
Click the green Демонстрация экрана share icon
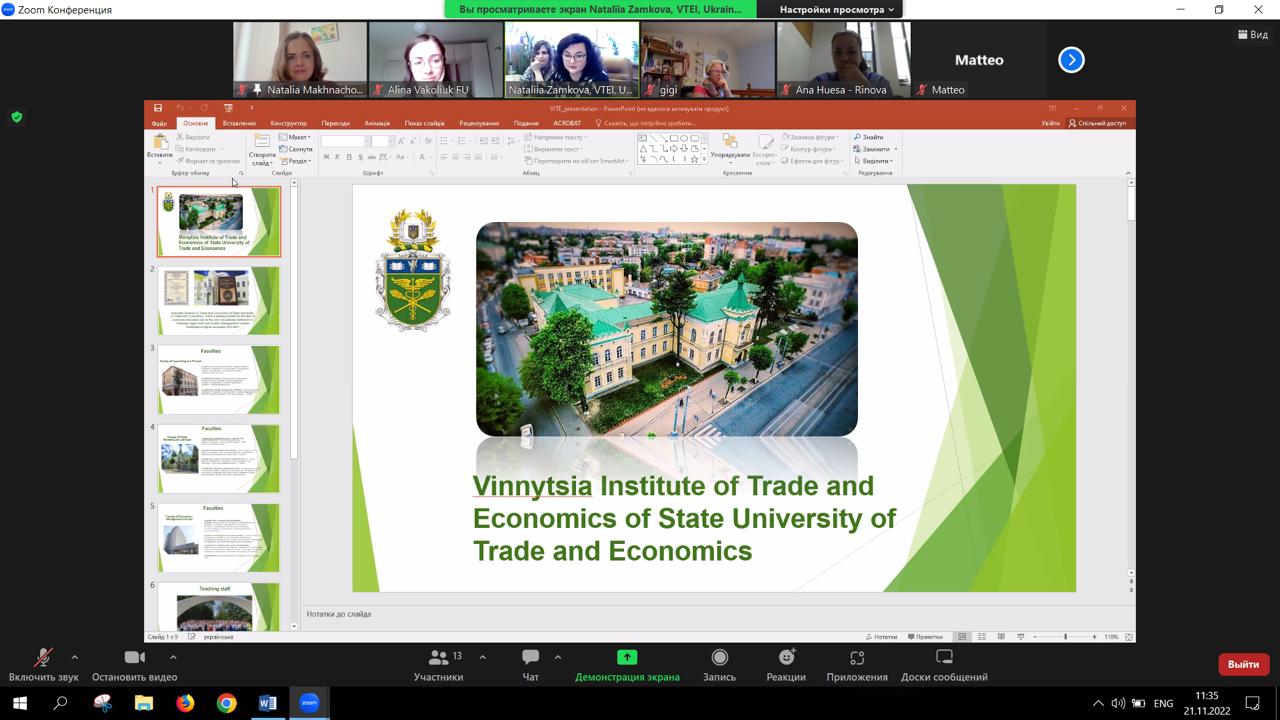click(627, 657)
